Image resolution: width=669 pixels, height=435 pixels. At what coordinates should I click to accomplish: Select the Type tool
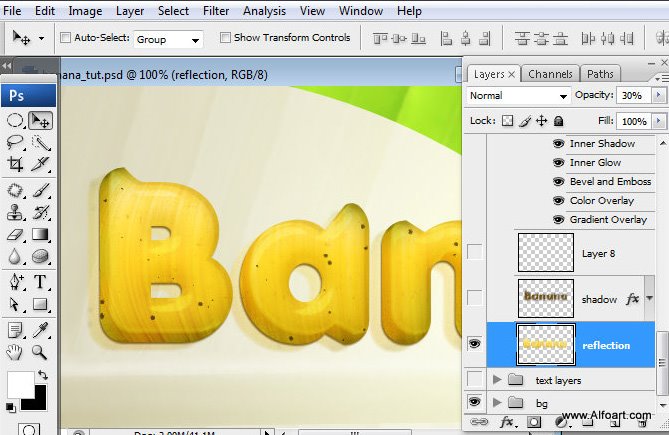tap(41, 282)
